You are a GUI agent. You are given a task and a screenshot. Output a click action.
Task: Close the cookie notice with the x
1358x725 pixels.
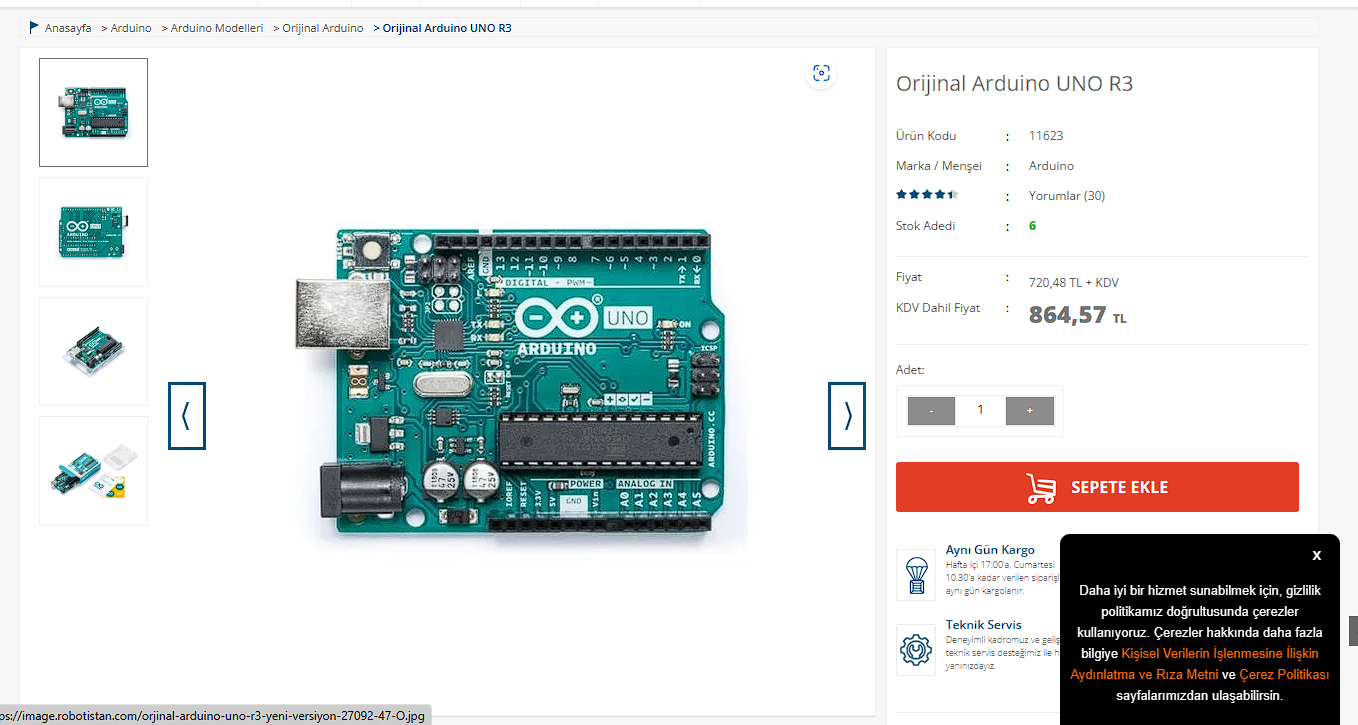coord(1317,555)
